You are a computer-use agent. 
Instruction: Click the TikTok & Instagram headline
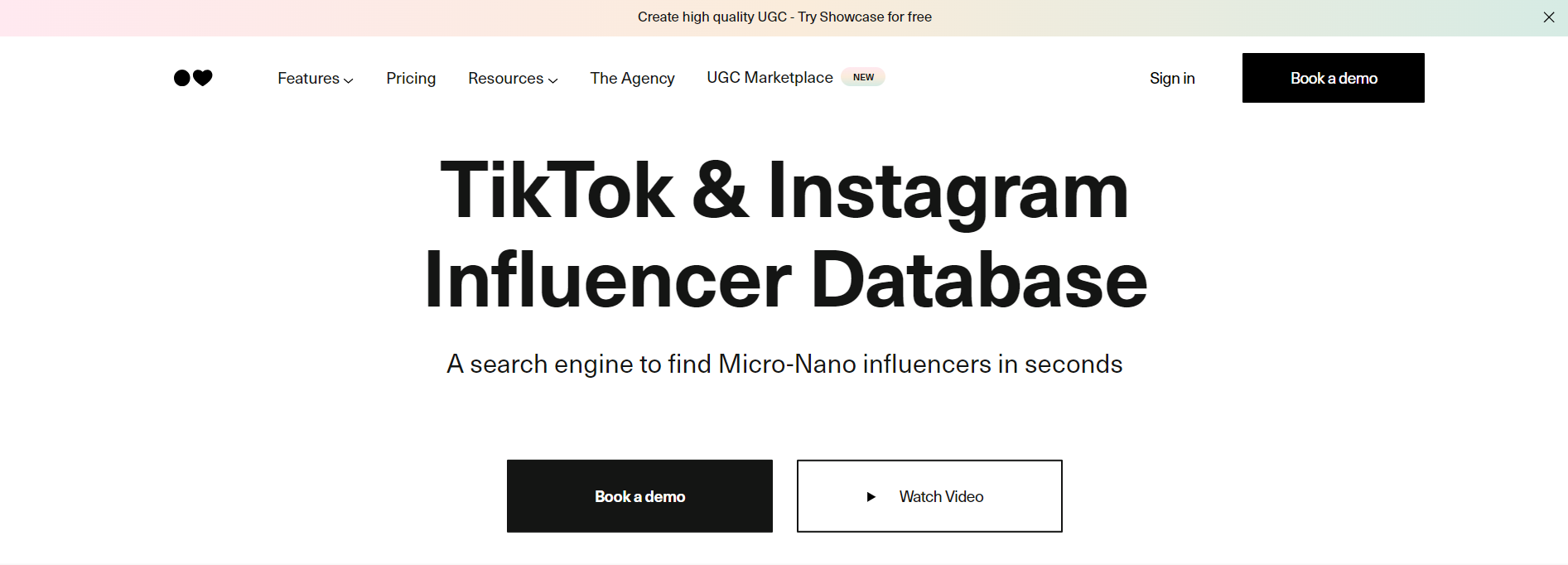click(784, 191)
